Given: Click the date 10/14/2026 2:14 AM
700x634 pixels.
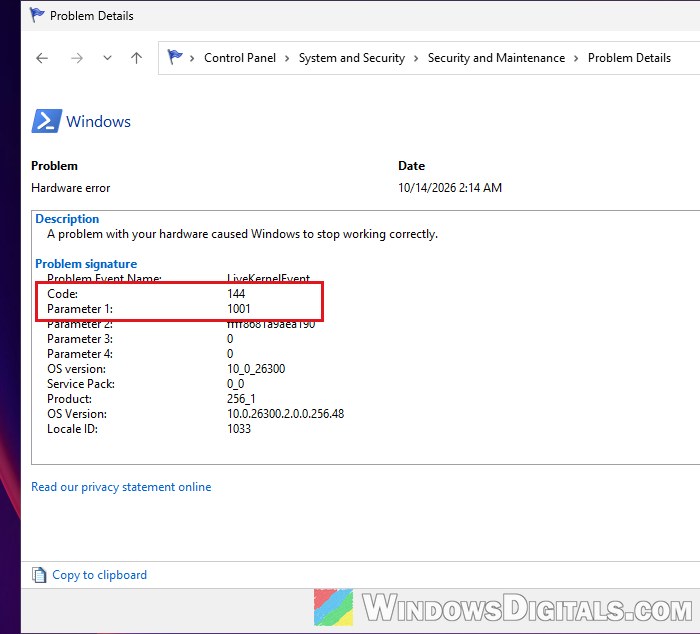Looking at the screenshot, I should [x=450, y=188].
